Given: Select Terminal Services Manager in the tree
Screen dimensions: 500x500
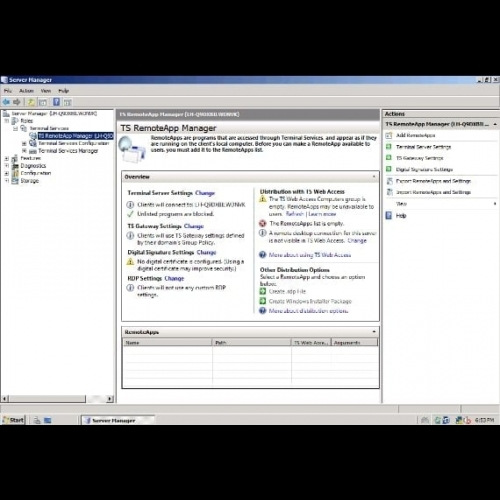Looking at the screenshot, I should coord(68,151).
